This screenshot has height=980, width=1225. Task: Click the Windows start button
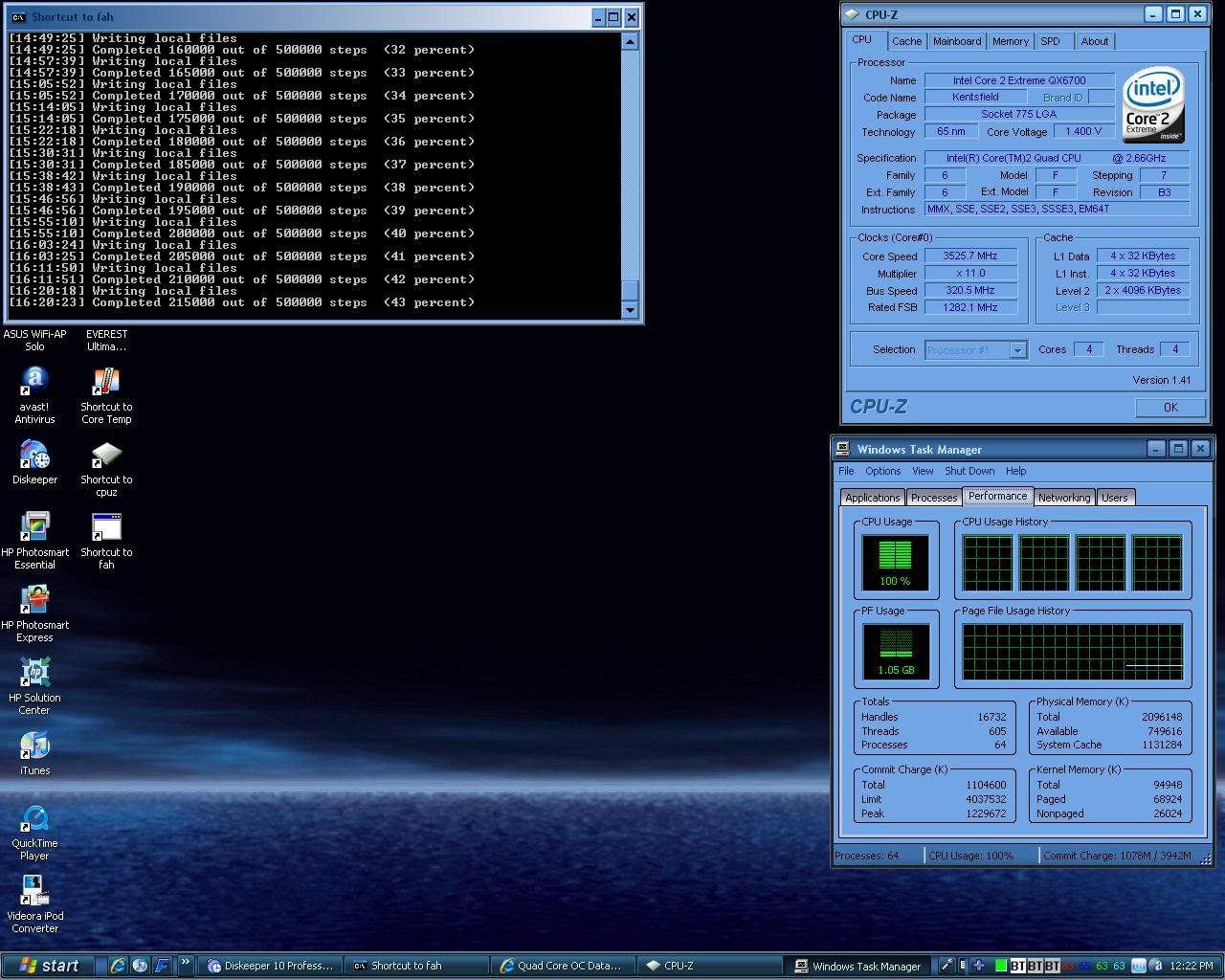pos(49,966)
